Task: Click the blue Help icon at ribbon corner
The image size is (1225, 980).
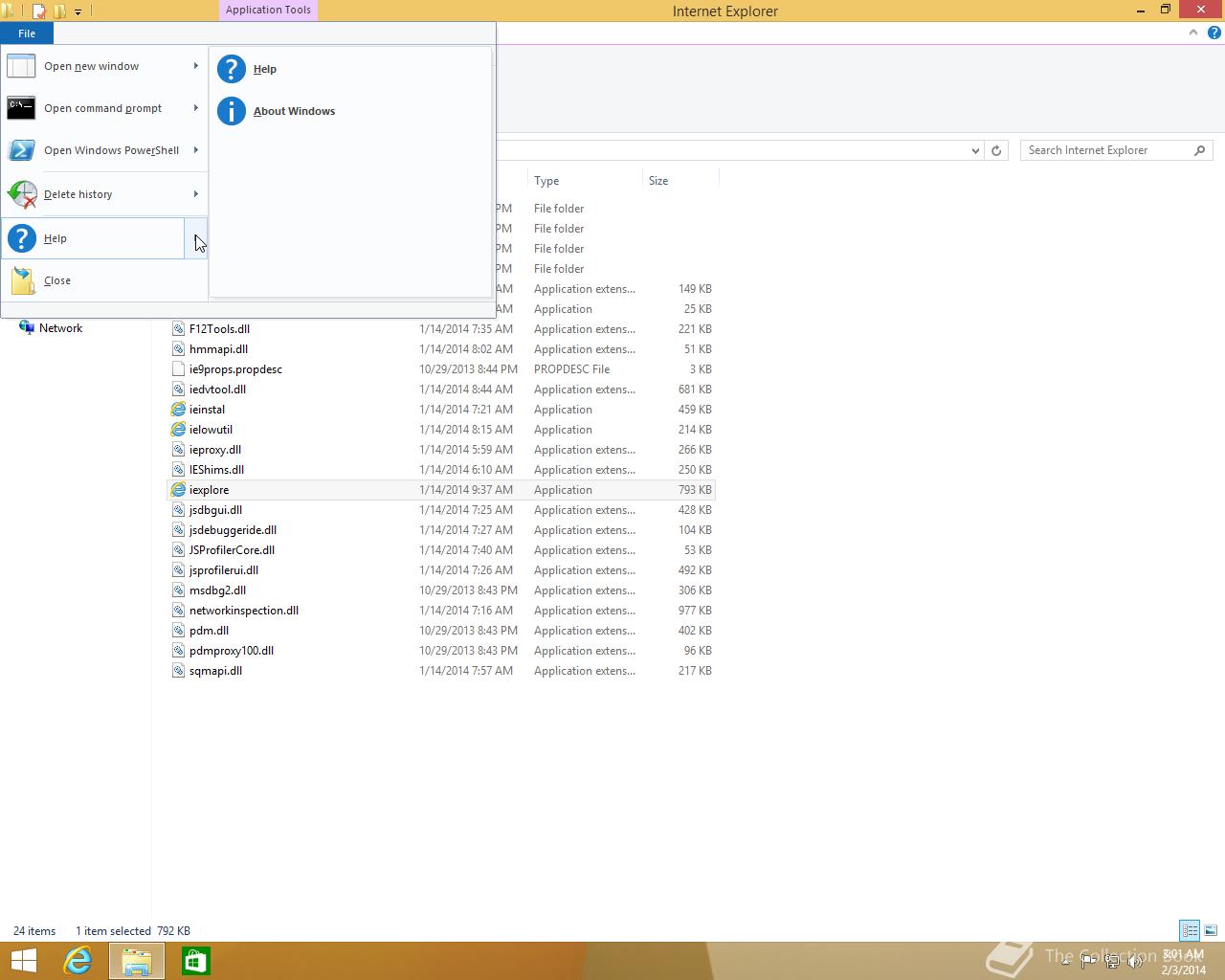Action: 1214,33
